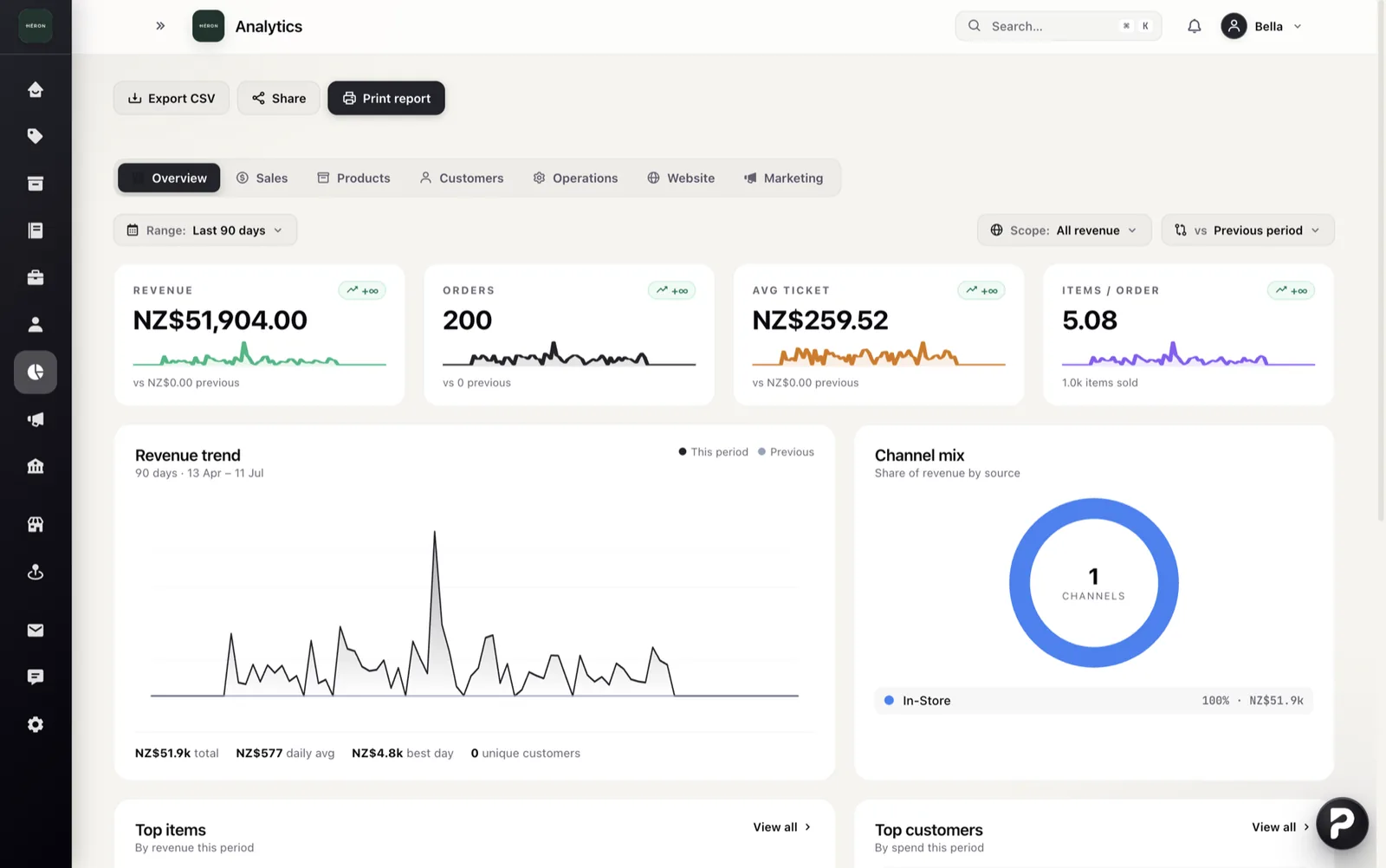
Task: Open the briefcase icon in the sidebar
Action: 36,277
